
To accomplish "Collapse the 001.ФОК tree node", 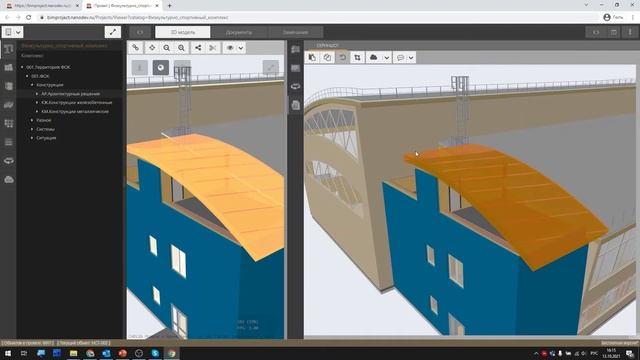I will point(27,76).
